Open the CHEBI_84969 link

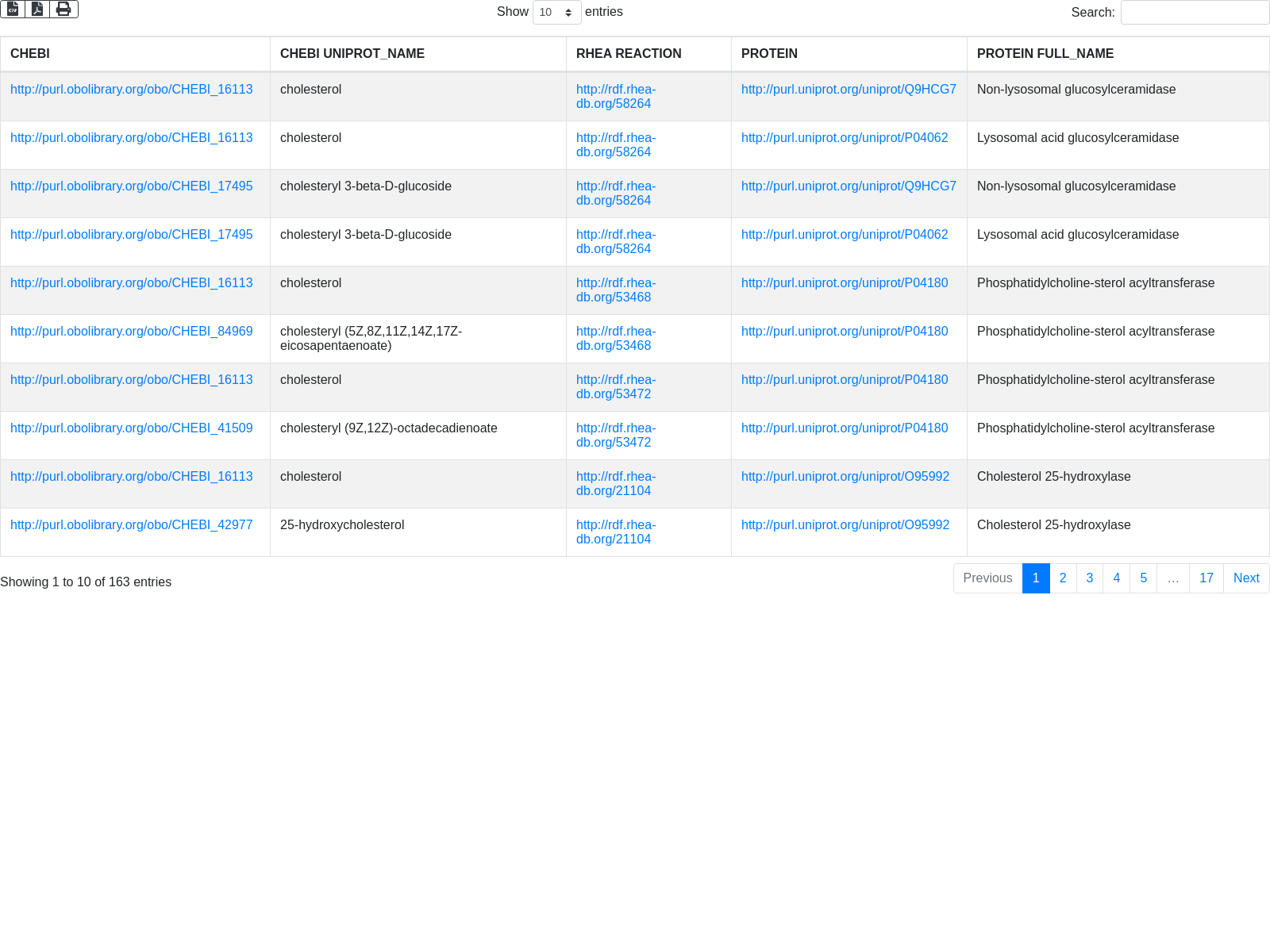[132, 332]
